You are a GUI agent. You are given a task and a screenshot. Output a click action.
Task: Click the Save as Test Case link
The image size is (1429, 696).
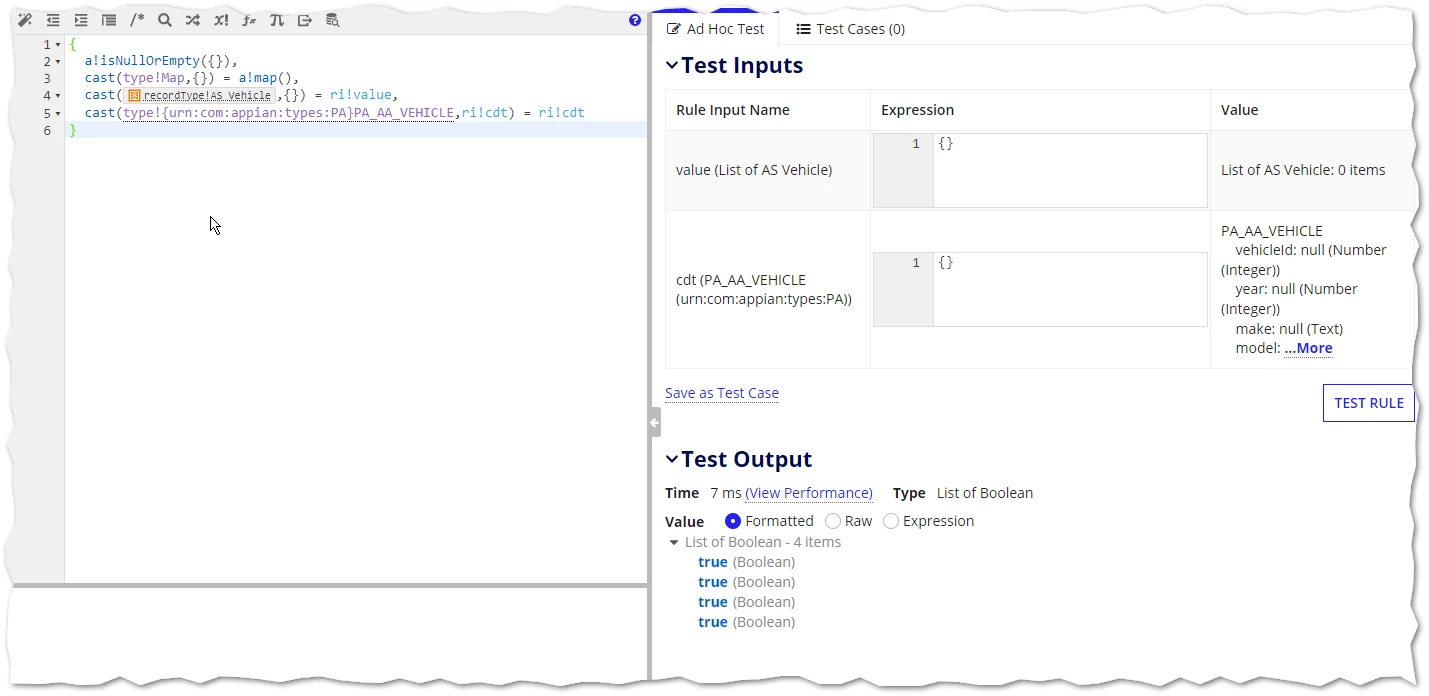click(x=722, y=393)
